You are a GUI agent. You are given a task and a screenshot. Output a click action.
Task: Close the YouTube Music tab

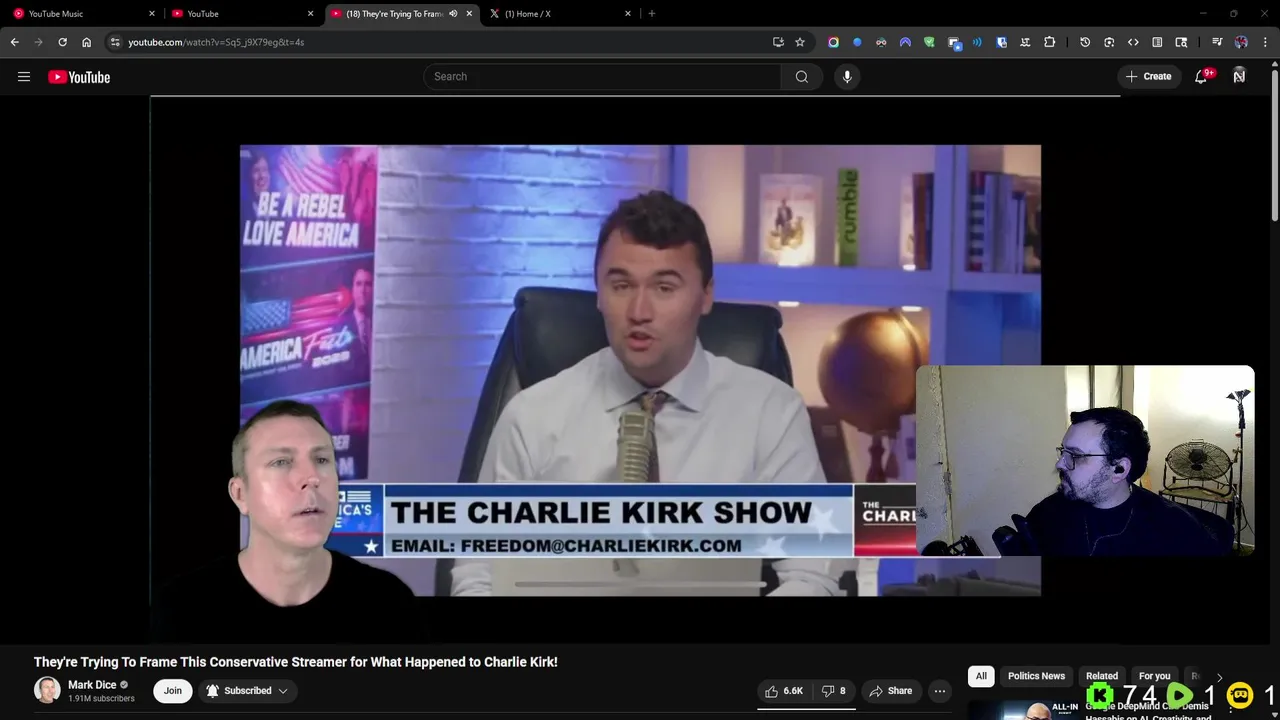152,14
